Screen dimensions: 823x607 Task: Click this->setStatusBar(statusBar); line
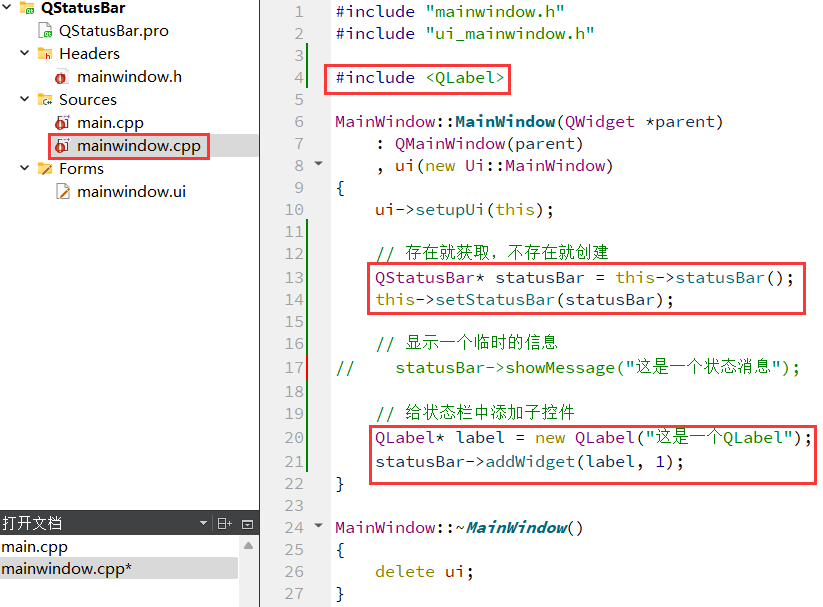pos(524,300)
